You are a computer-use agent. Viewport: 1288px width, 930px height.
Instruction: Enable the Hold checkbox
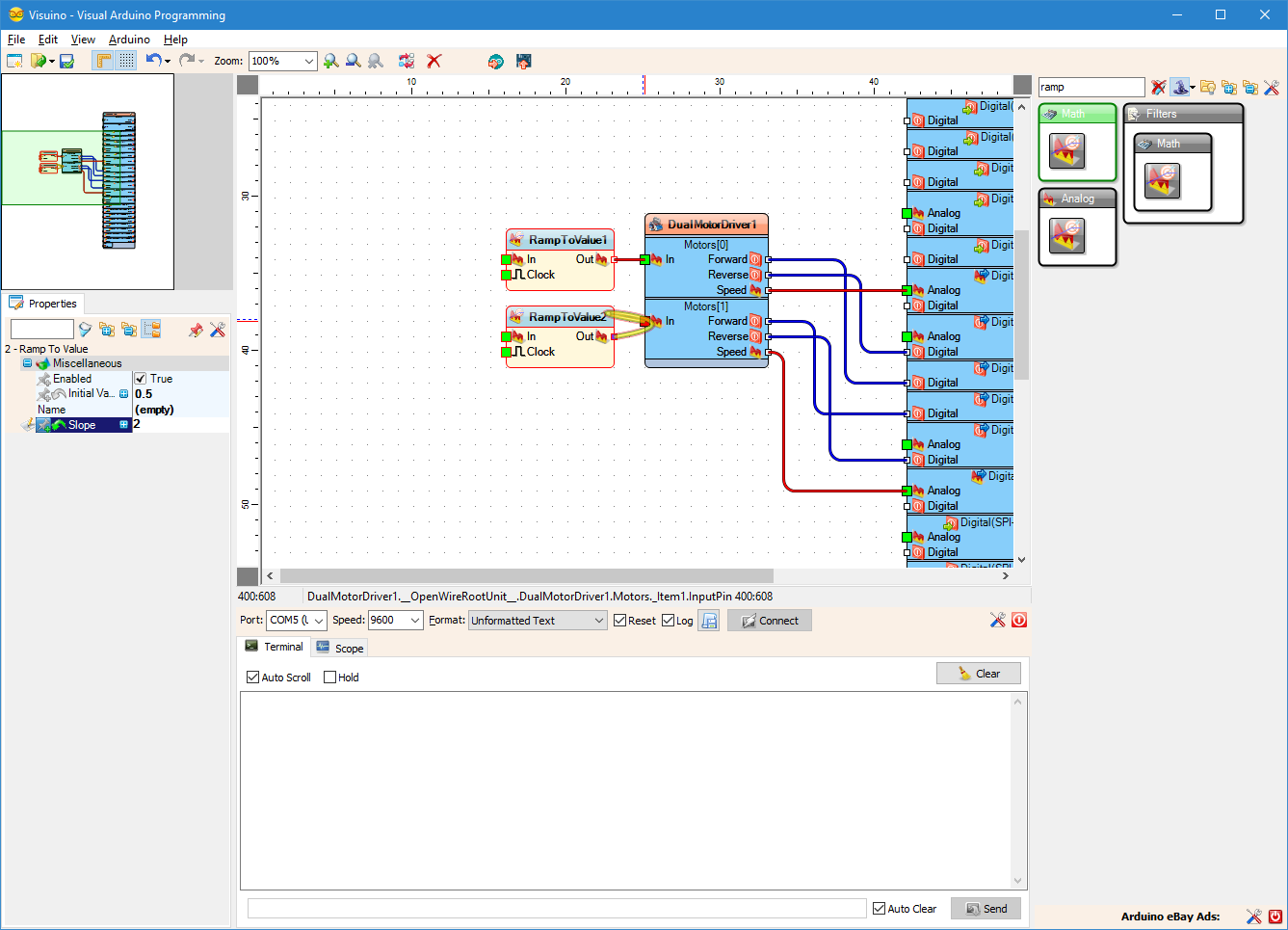[330, 678]
